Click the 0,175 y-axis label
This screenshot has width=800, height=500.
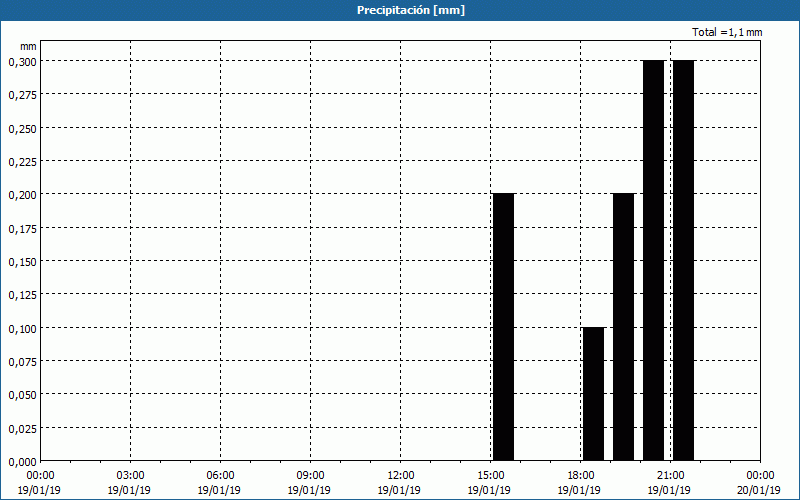[x=22, y=229]
